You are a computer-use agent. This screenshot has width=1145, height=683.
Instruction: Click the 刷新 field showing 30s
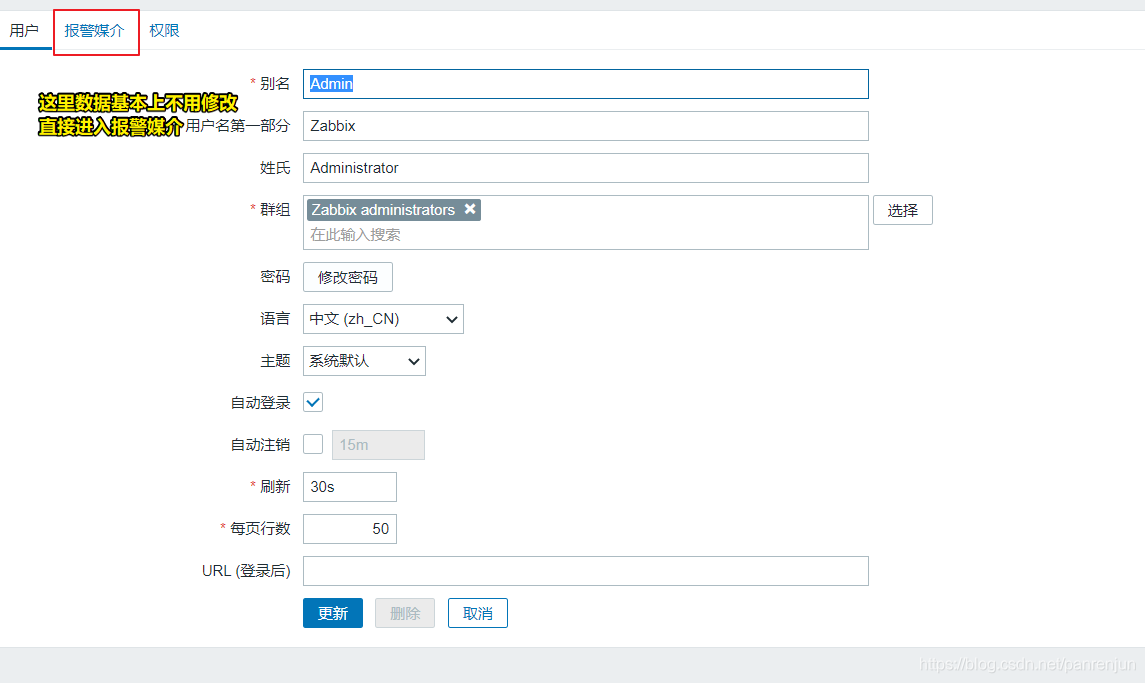pos(350,487)
